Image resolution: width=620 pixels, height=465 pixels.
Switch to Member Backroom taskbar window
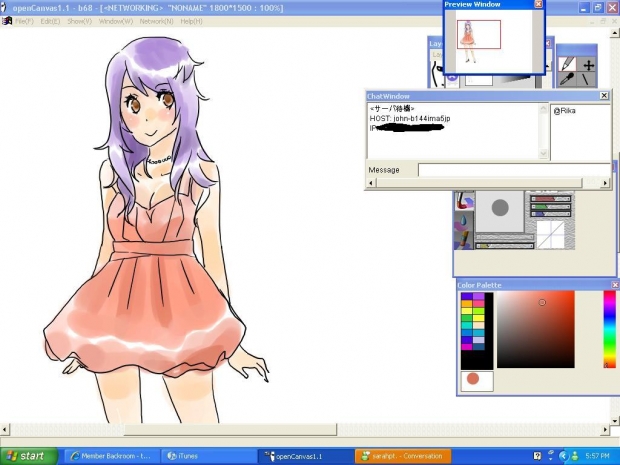click(x=112, y=455)
